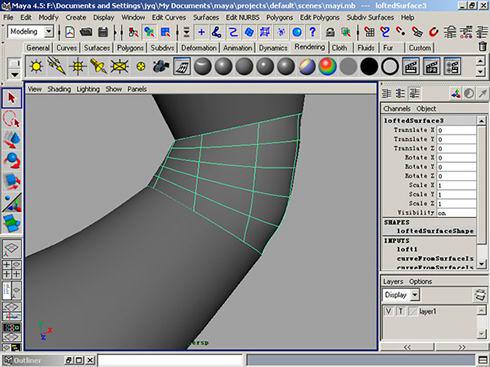Image resolution: width=490 pixels, height=367 pixels.
Task: Click the shelf trash can icon
Action: 482,46
